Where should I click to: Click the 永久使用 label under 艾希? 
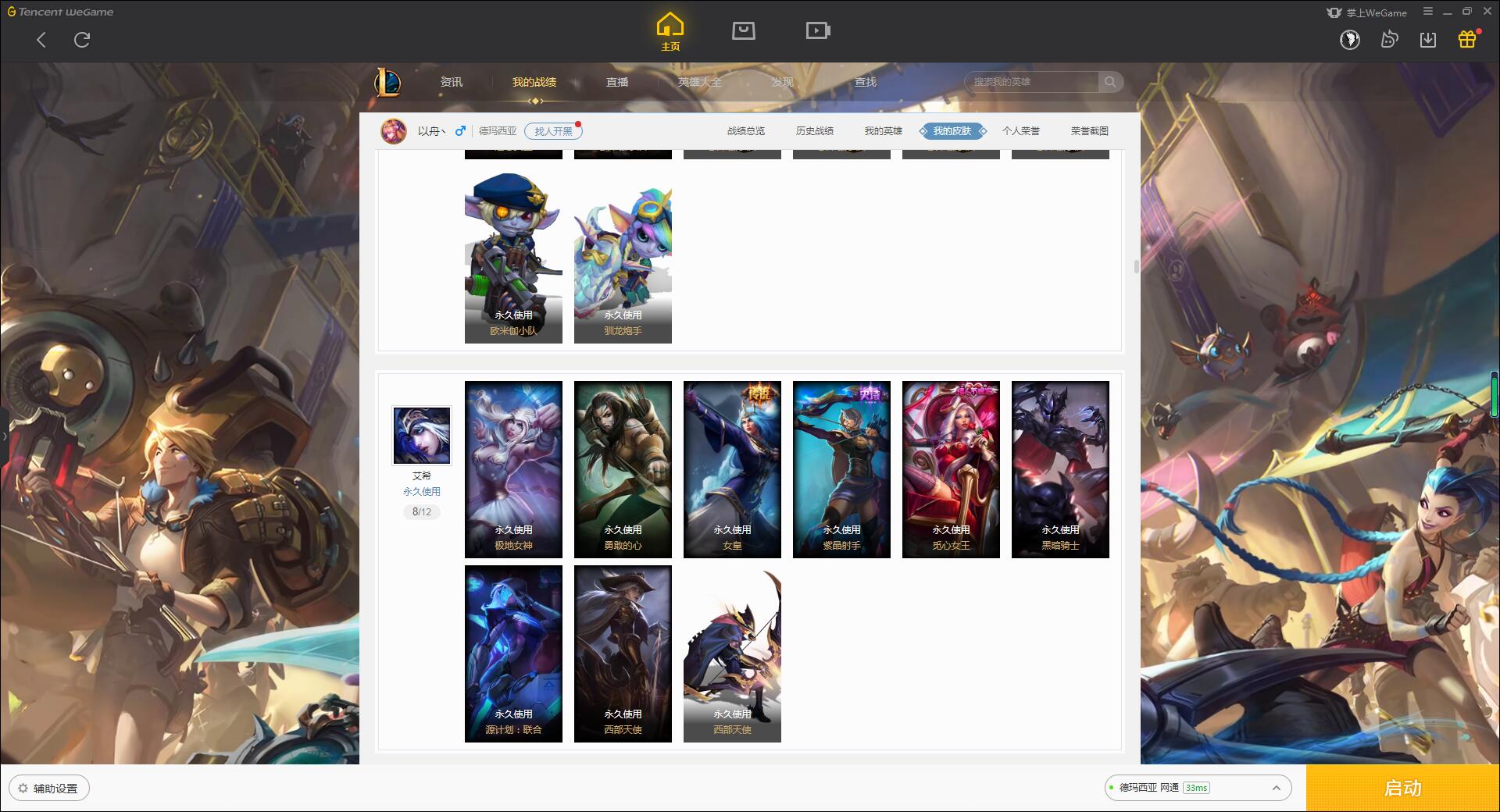[x=422, y=492]
